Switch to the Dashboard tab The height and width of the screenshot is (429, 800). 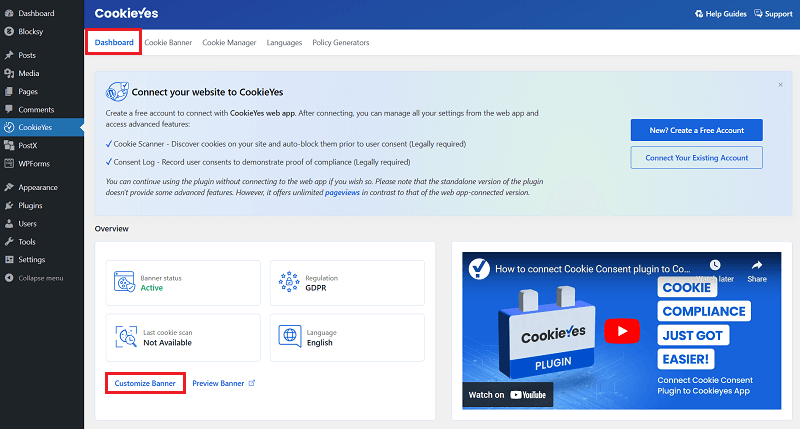[114, 42]
